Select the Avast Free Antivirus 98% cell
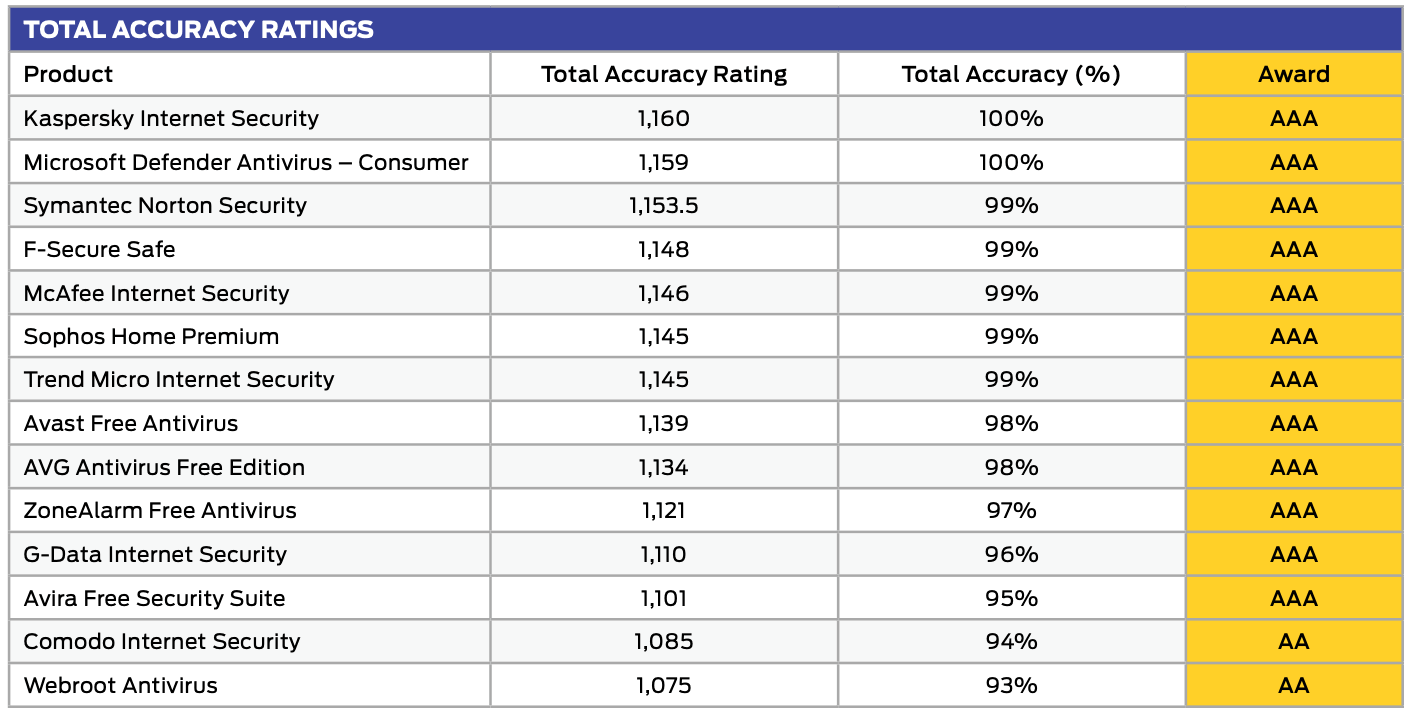The height and width of the screenshot is (720, 1410). click(x=1011, y=423)
